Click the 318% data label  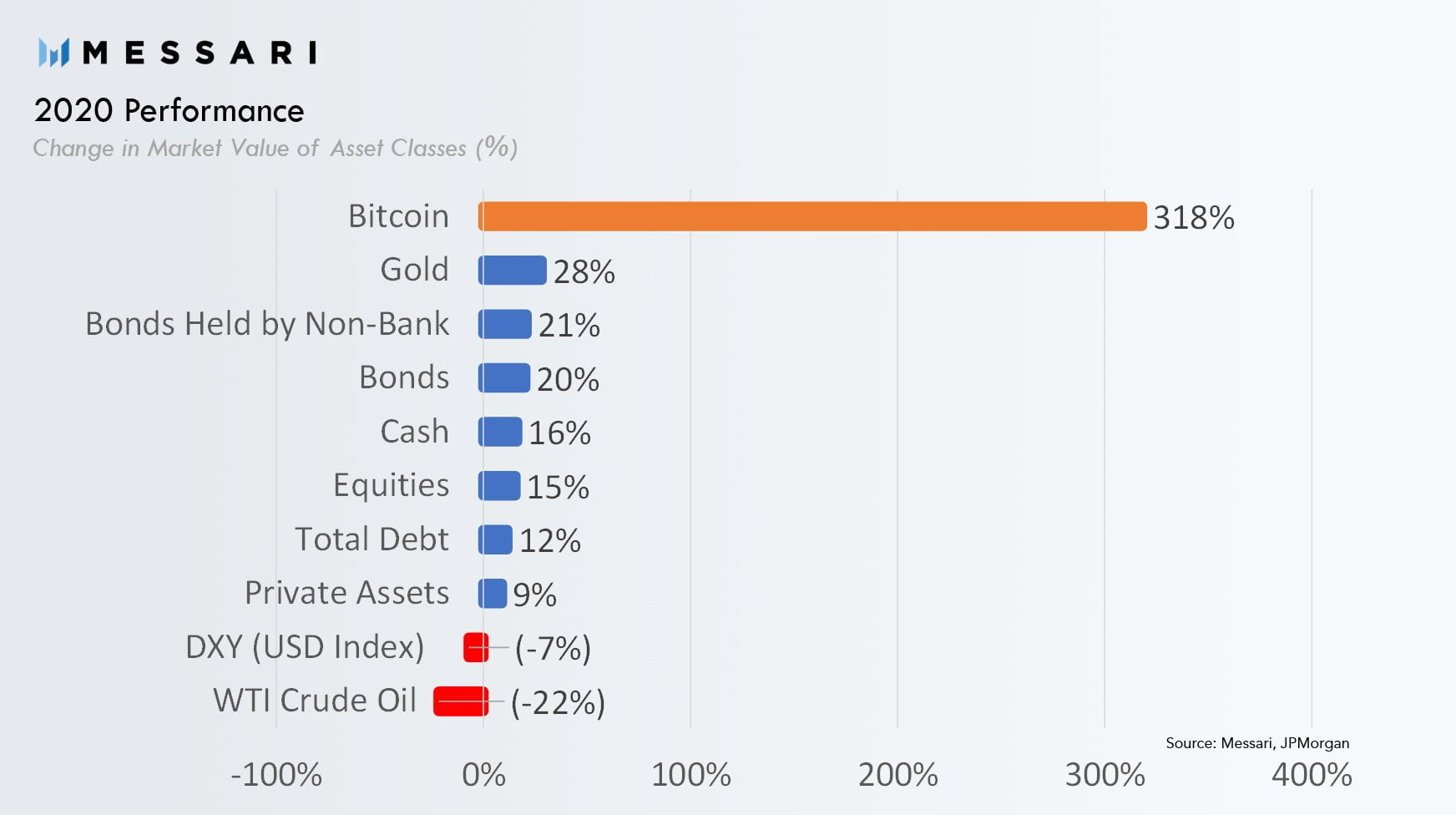(1193, 218)
